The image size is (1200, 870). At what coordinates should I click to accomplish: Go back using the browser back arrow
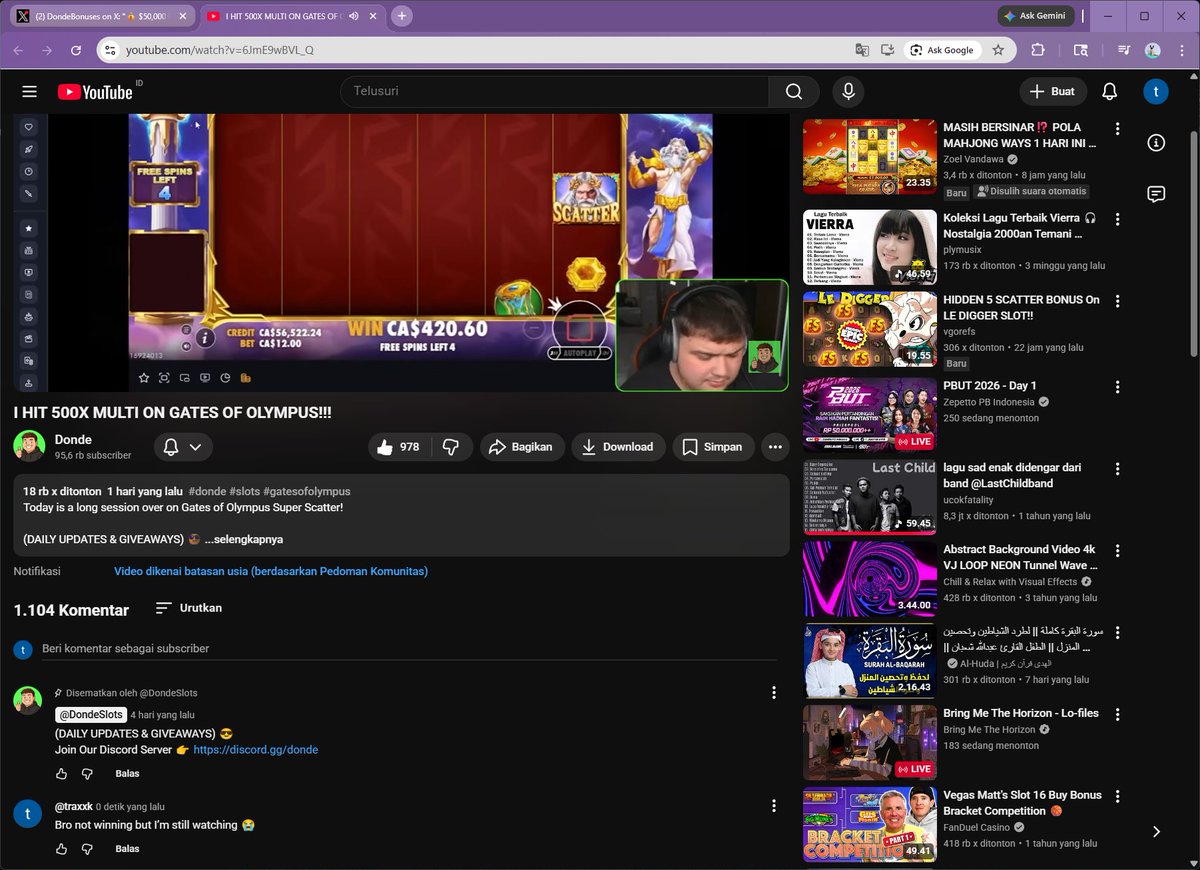click(x=18, y=50)
